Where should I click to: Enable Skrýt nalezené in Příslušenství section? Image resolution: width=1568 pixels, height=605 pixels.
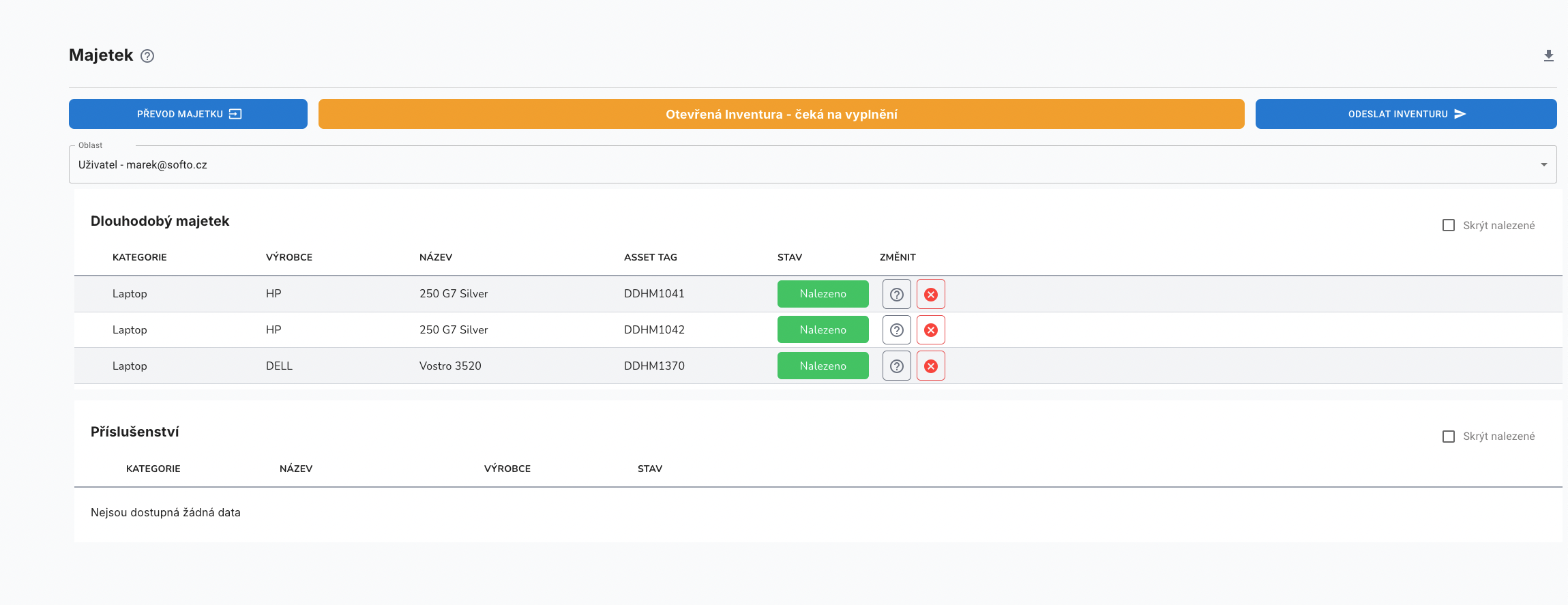click(x=1449, y=437)
